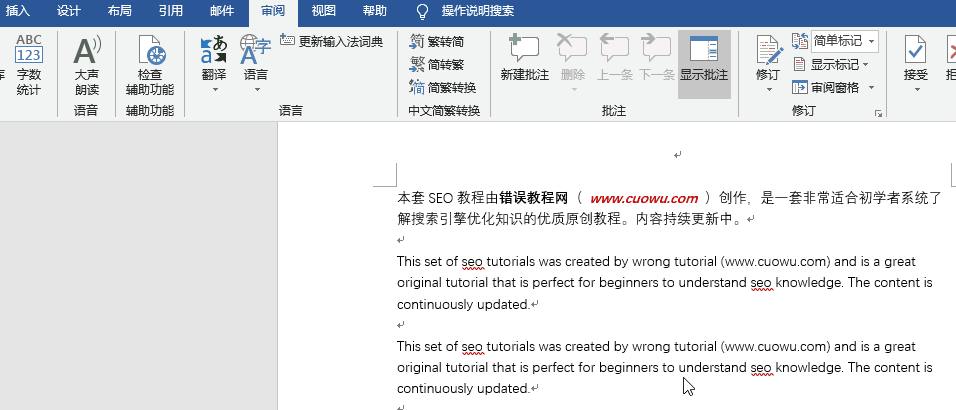Expand the Accept (接受) dropdown arrow
956x410 pixels.
(916, 90)
